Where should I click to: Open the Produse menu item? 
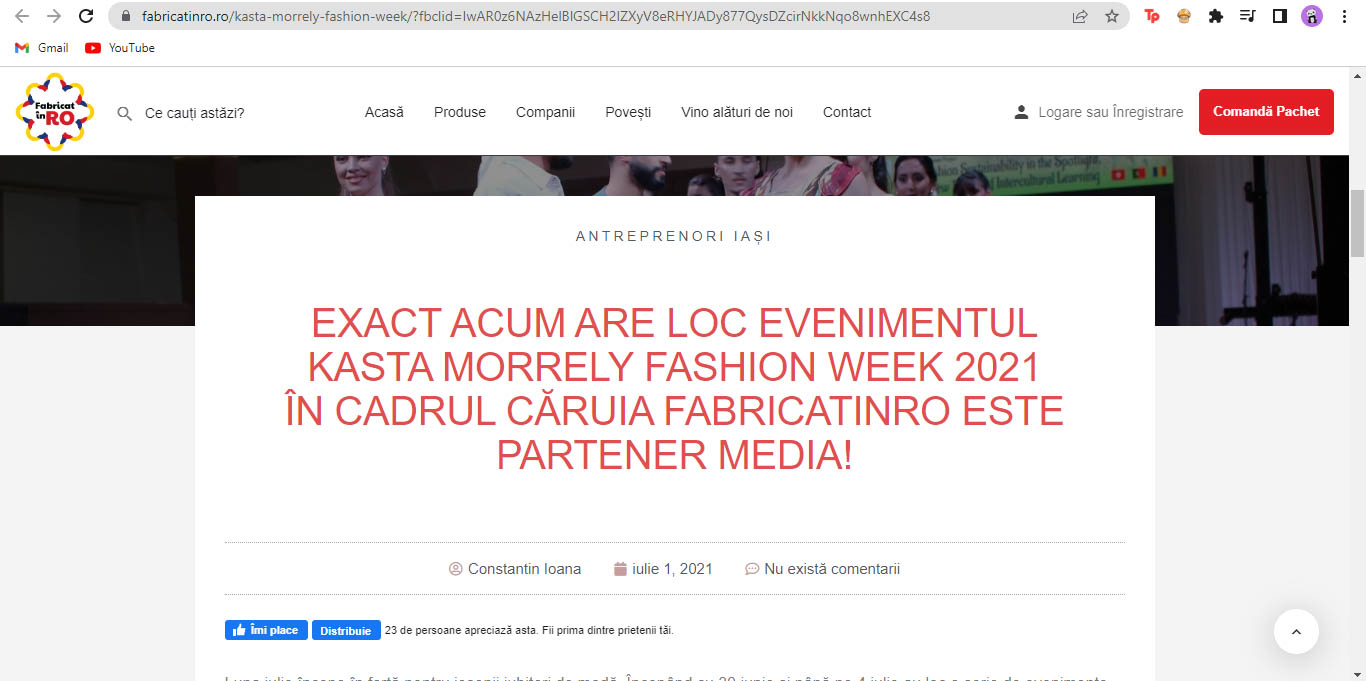pos(460,112)
